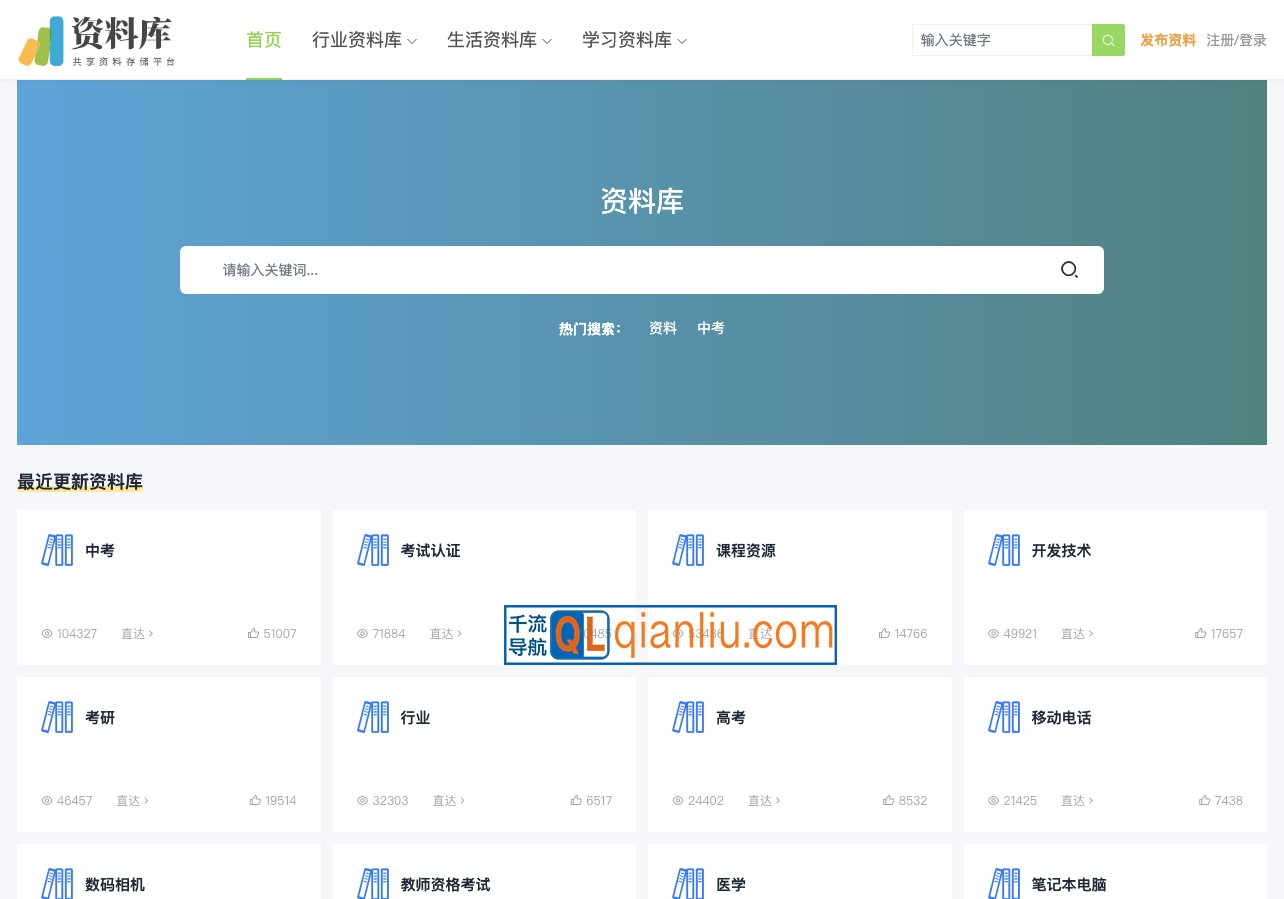This screenshot has height=899, width=1284.
Task: Click the 资料库 logo in top left
Action: (x=97, y=42)
